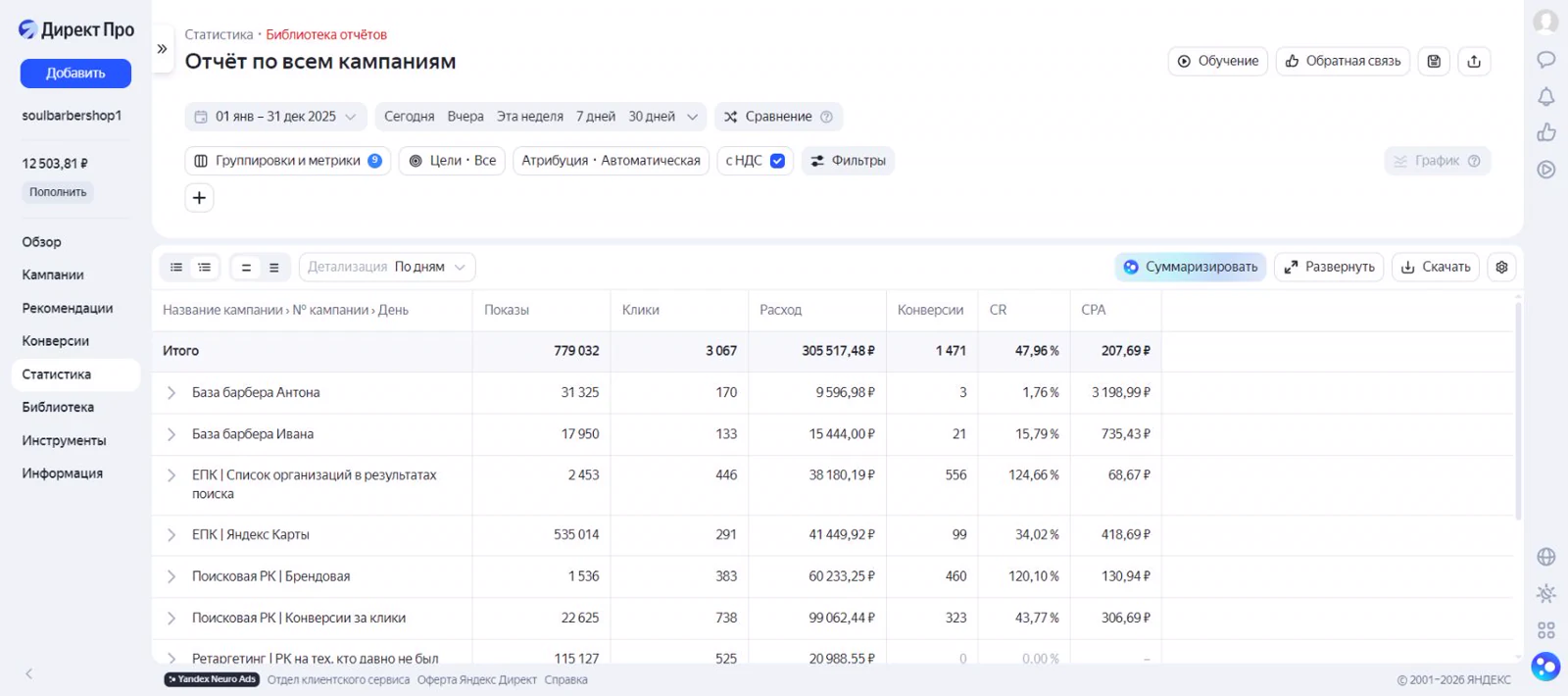This screenshot has width=1568, height=696.
Task: Open the chat bubble icon in right sidebar
Action: [1546, 60]
